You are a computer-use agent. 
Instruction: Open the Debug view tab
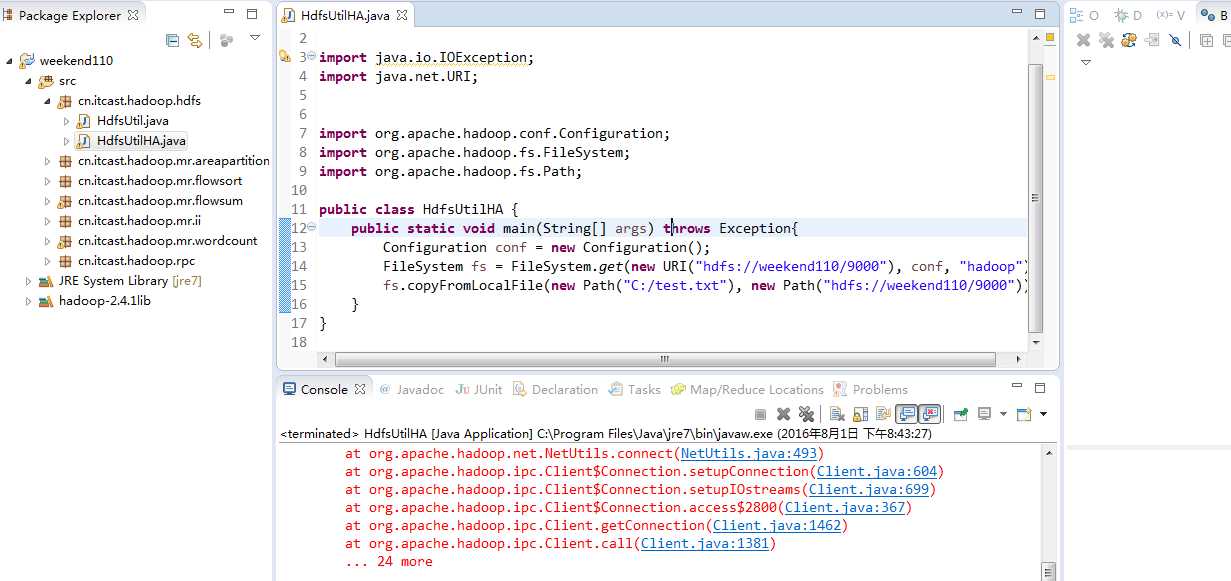pos(1128,15)
